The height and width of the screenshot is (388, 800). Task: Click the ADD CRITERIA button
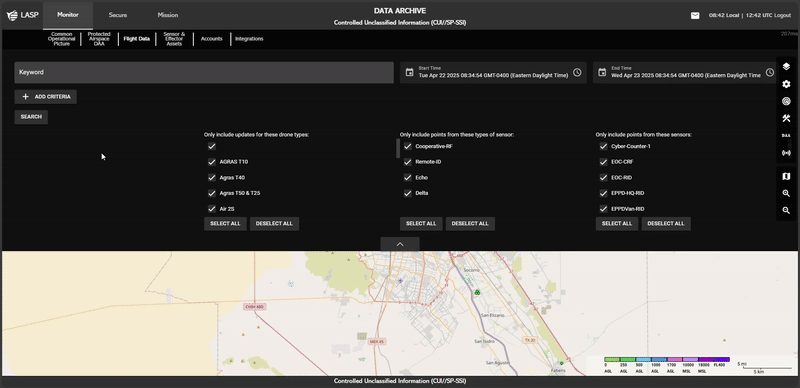point(45,96)
